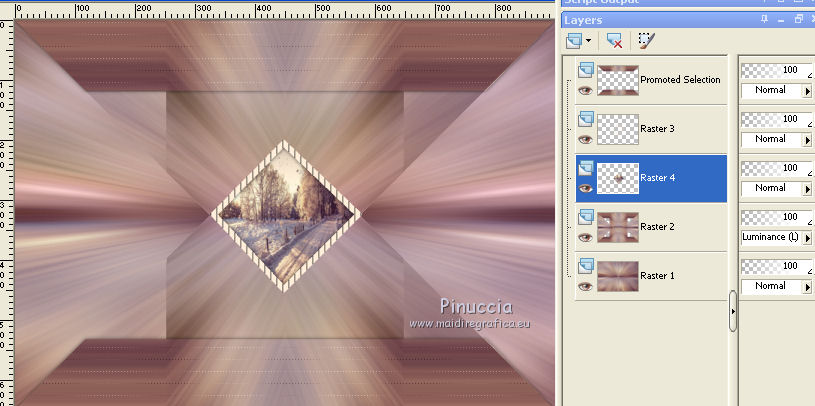Click the Delete Layer icon
This screenshot has width=815, height=406.
click(614, 41)
